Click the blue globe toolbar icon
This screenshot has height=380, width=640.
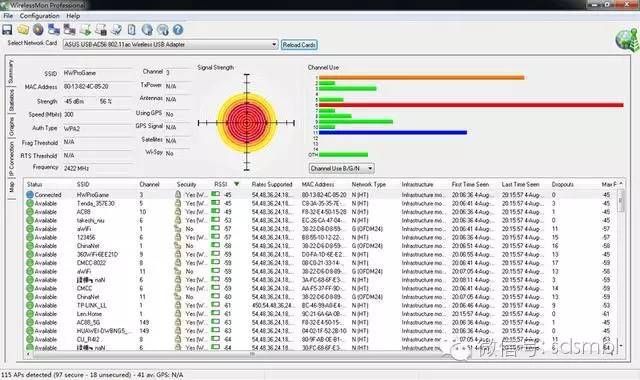coord(147,30)
